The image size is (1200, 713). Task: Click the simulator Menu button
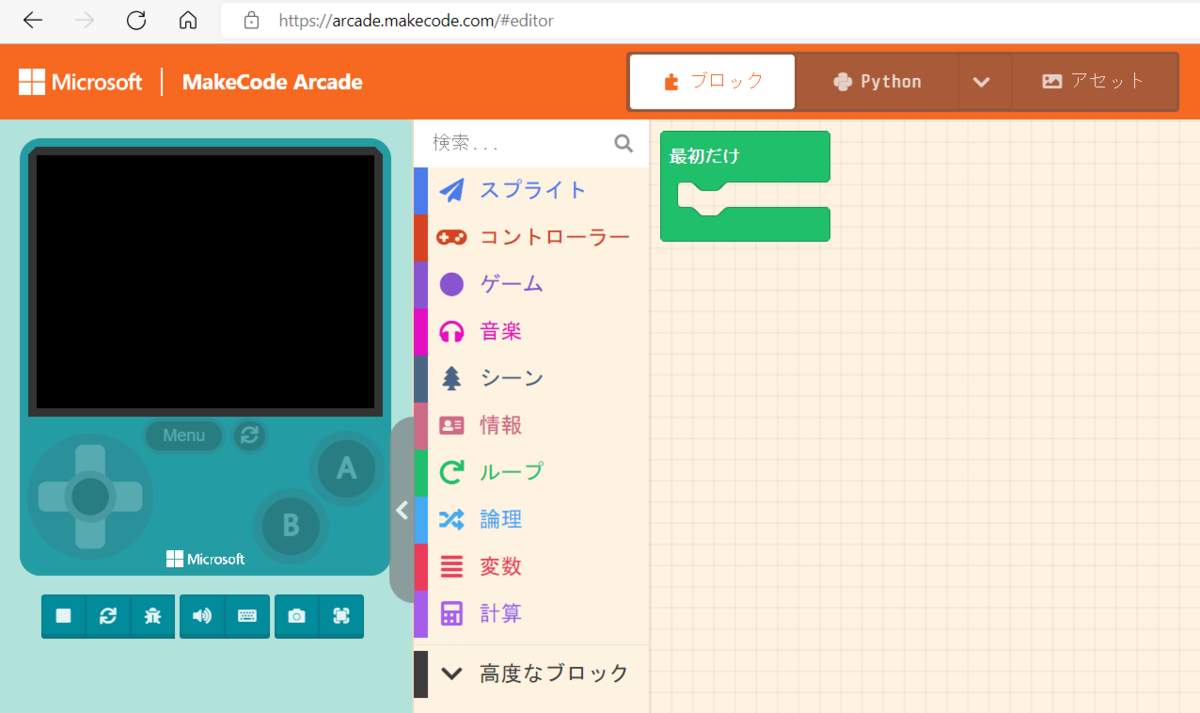click(184, 435)
